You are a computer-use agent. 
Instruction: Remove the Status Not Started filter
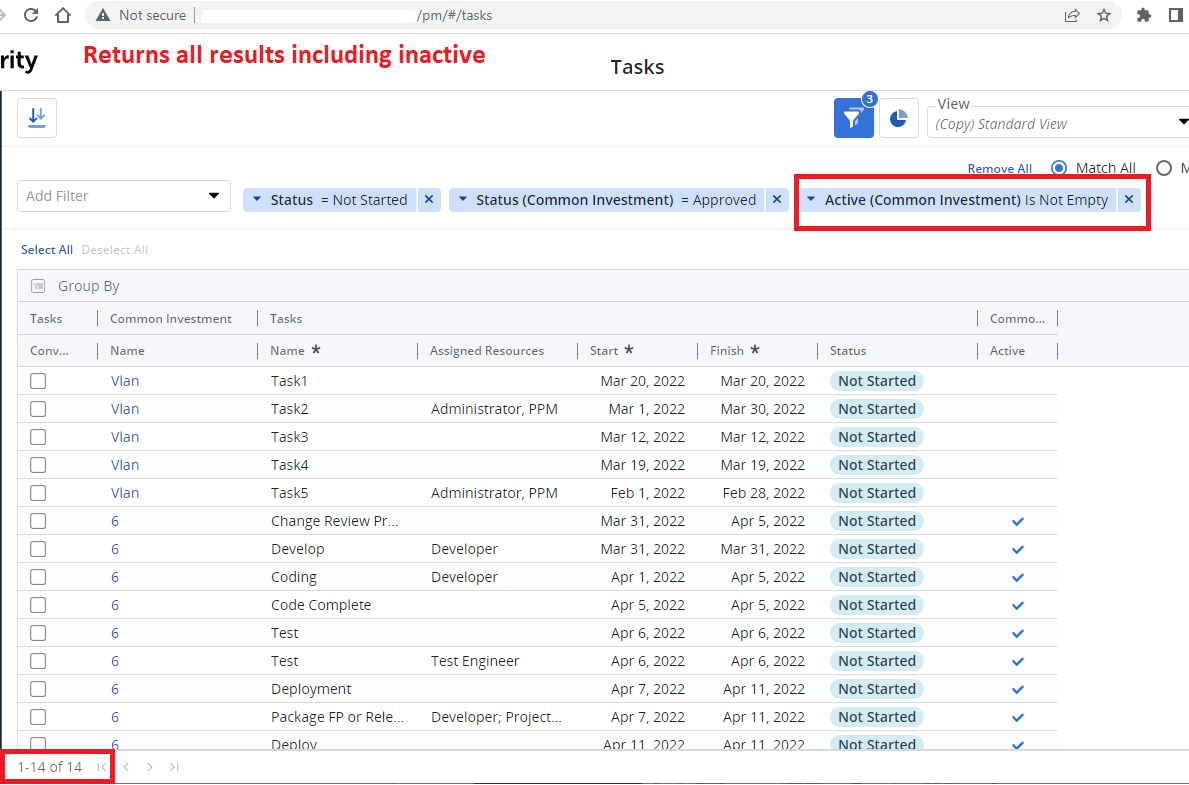(x=428, y=200)
